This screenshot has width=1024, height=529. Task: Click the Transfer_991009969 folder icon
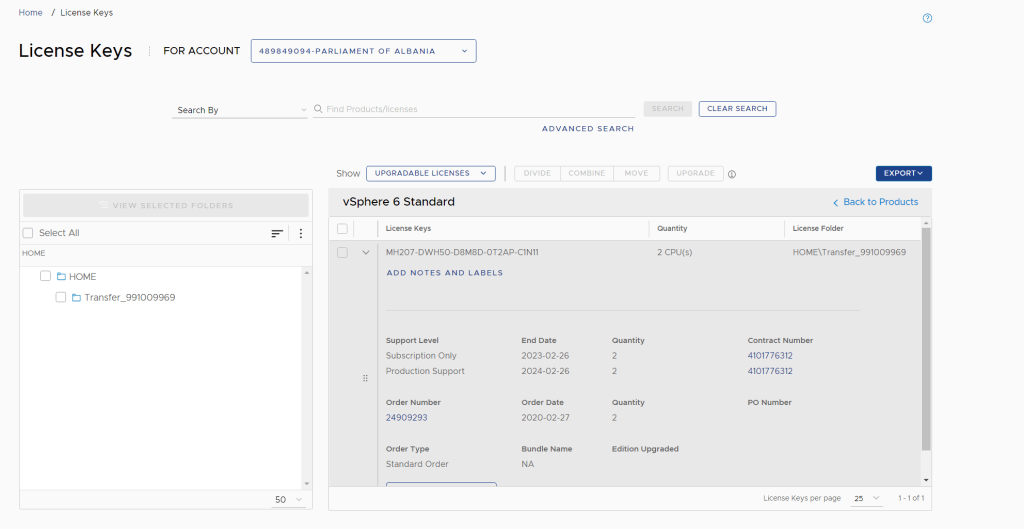(76, 298)
